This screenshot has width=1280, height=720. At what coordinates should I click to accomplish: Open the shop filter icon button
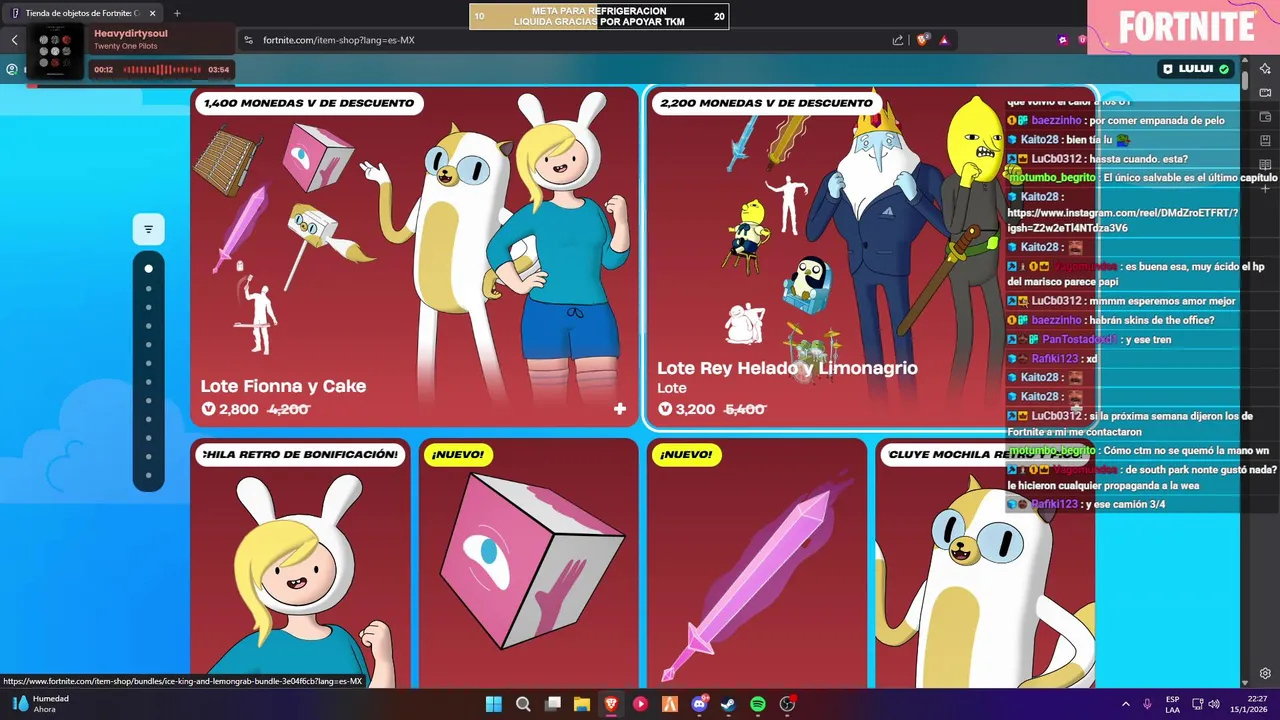(x=148, y=230)
